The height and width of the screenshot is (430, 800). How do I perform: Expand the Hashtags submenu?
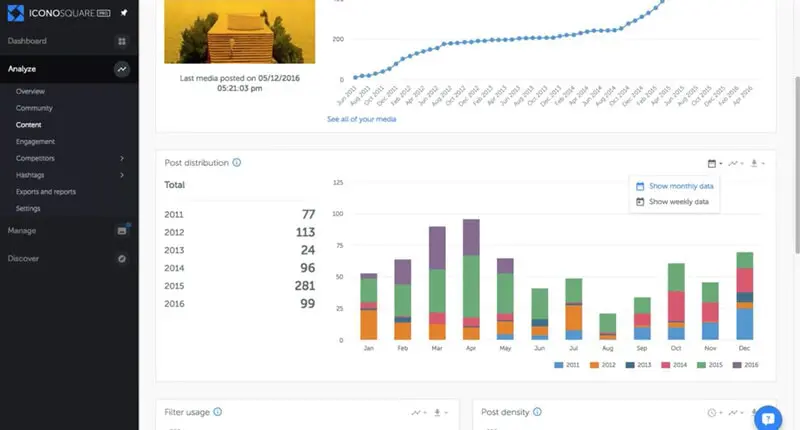coord(122,175)
